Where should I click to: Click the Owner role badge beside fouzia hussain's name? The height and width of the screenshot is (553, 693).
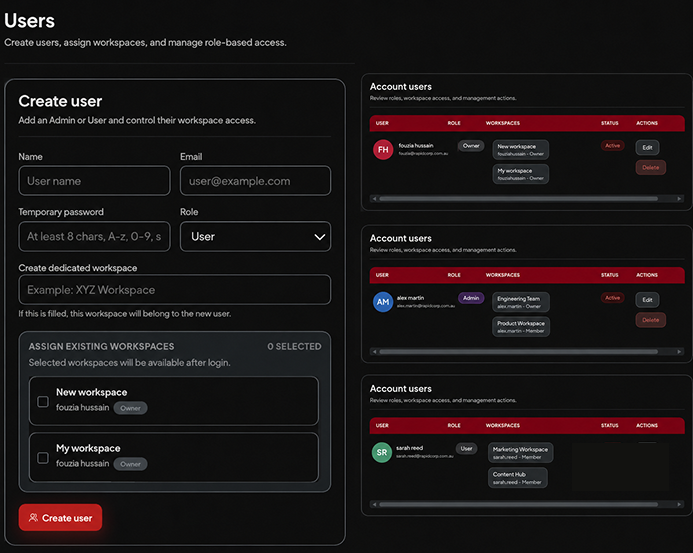point(471,146)
